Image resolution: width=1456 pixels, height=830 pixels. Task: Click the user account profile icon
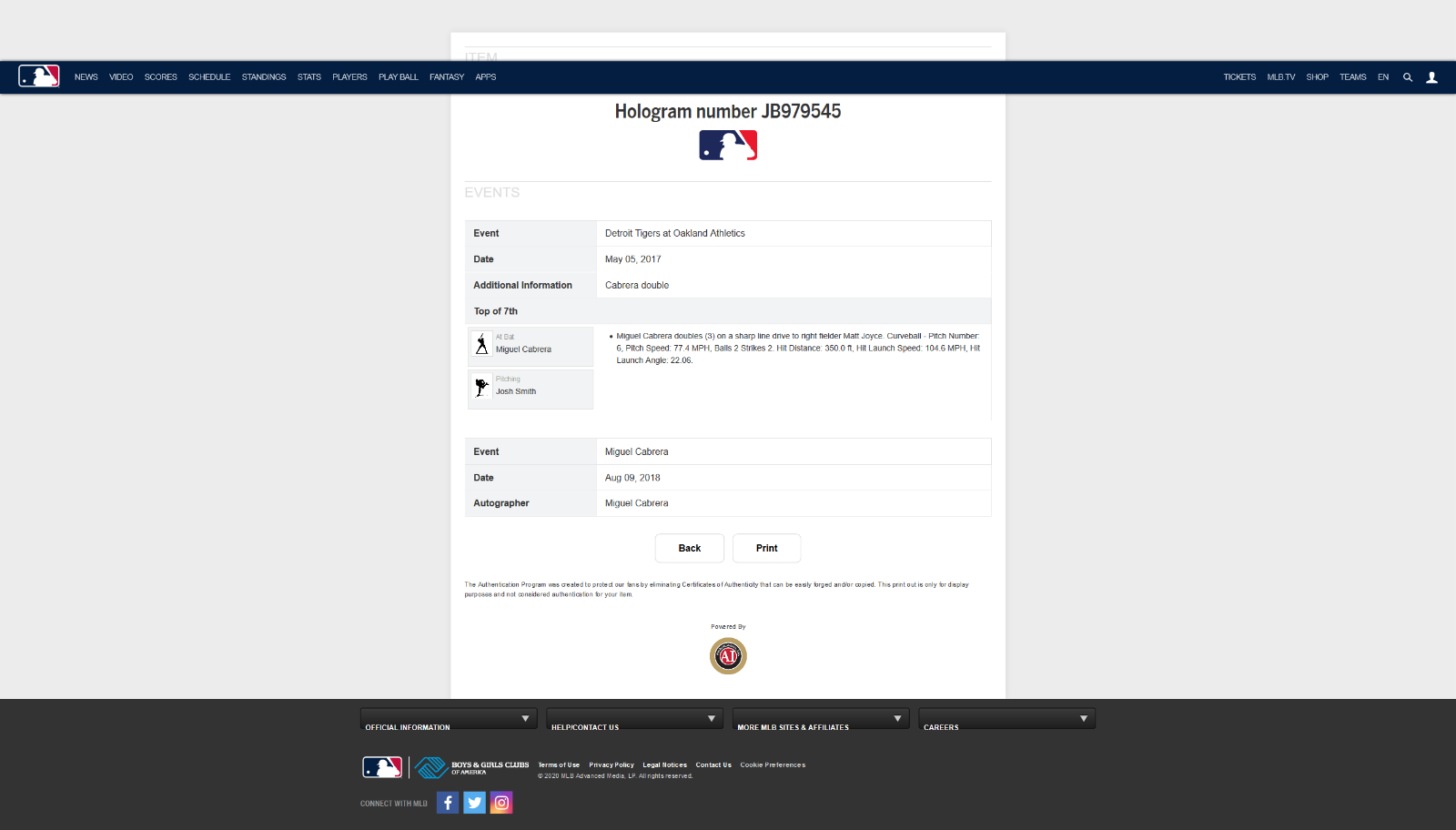coord(1431,77)
